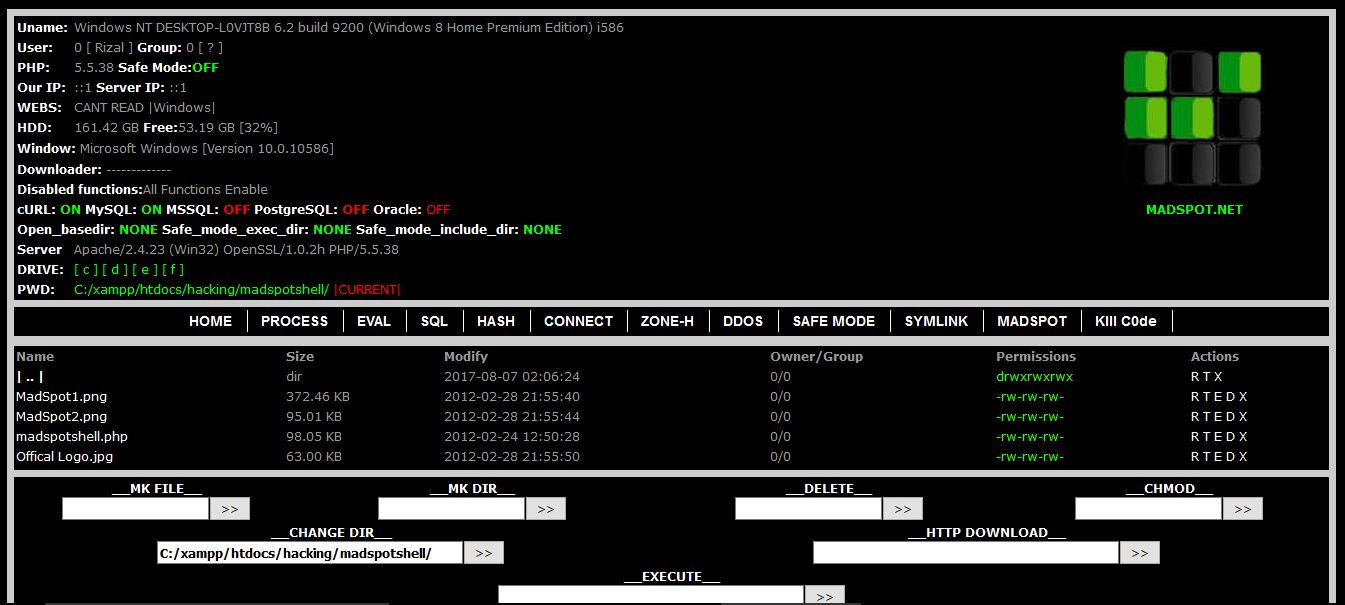
Task: Browse drive [ d ]
Action: coord(114,269)
